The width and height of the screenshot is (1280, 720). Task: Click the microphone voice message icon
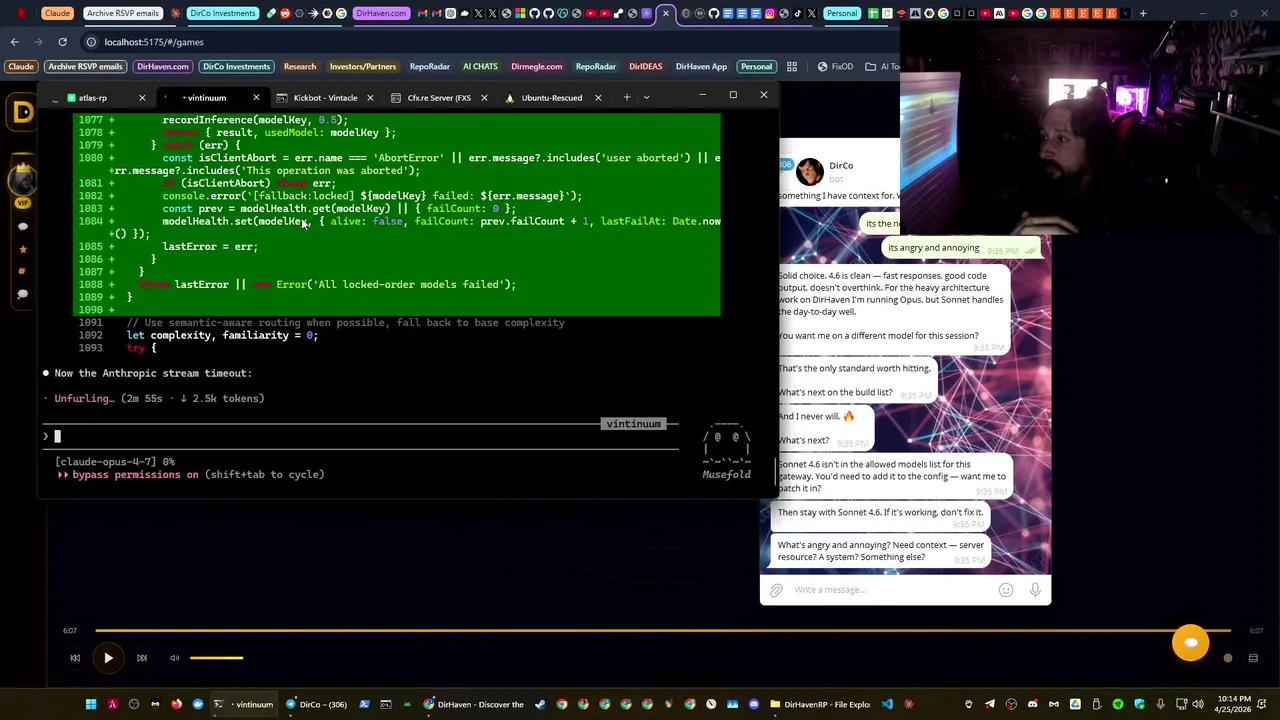pyautogui.click(x=1035, y=590)
